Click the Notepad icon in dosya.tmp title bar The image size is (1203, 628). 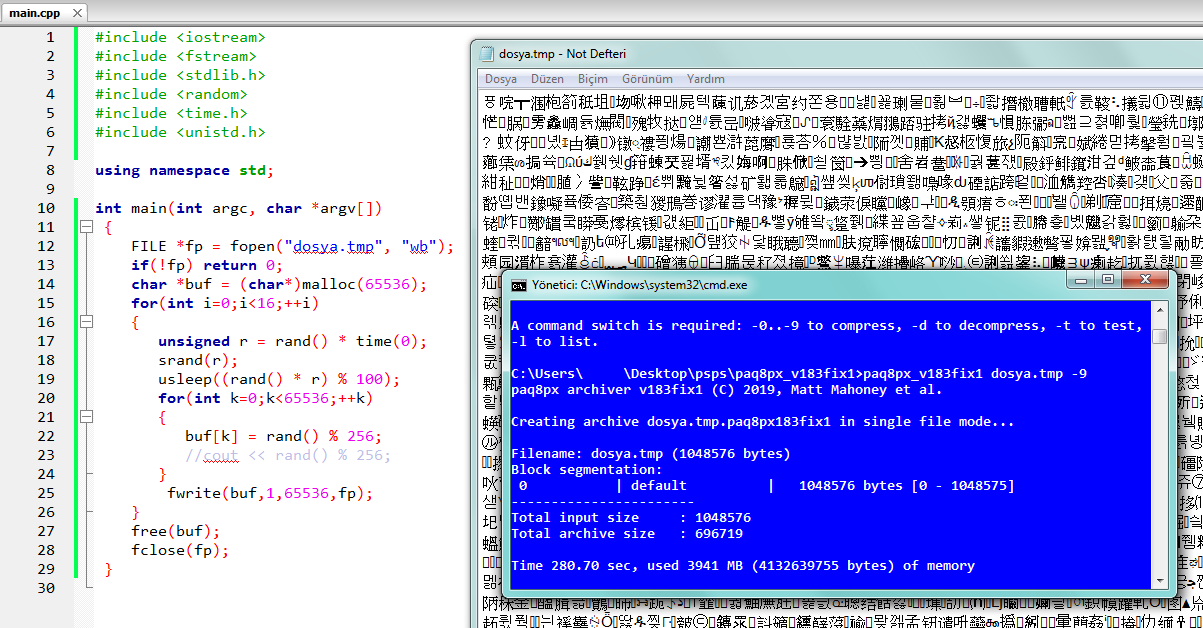pos(487,54)
